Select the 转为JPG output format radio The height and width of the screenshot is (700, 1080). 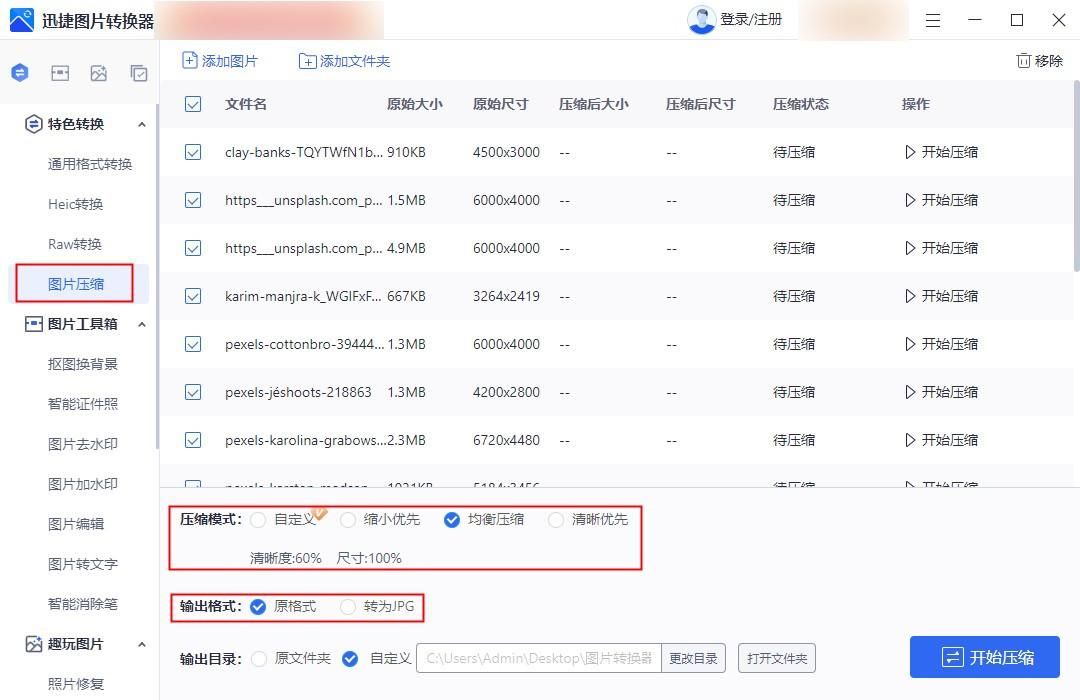(x=349, y=607)
